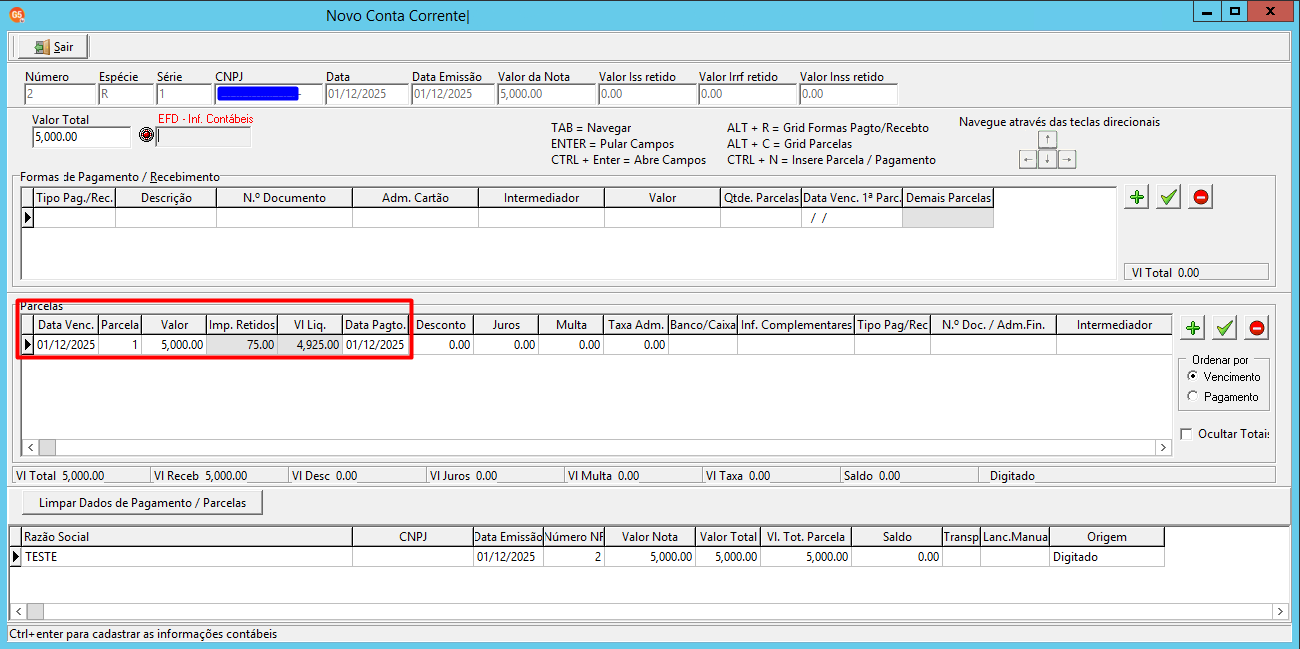The height and width of the screenshot is (649, 1300).
Task: Click the Razão Social column header
Action: click(x=187, y=537)
